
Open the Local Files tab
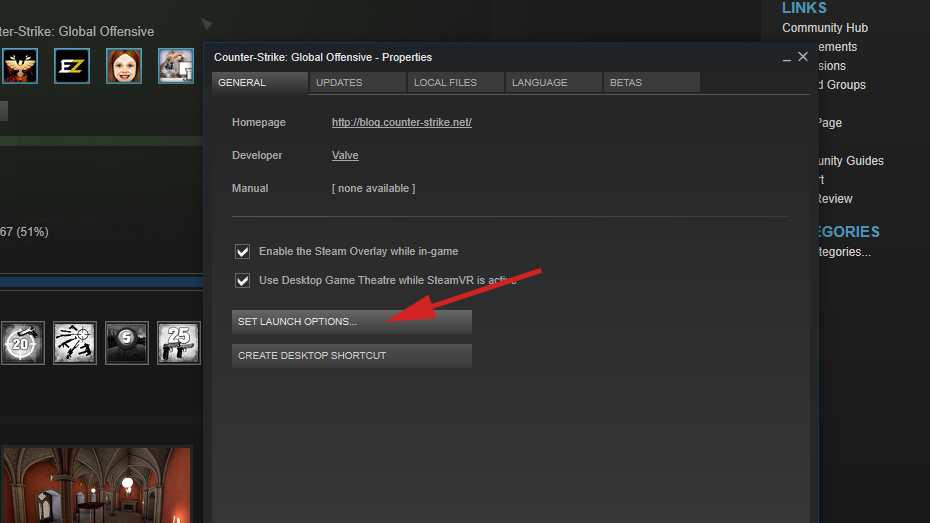(x=456, y=82)
